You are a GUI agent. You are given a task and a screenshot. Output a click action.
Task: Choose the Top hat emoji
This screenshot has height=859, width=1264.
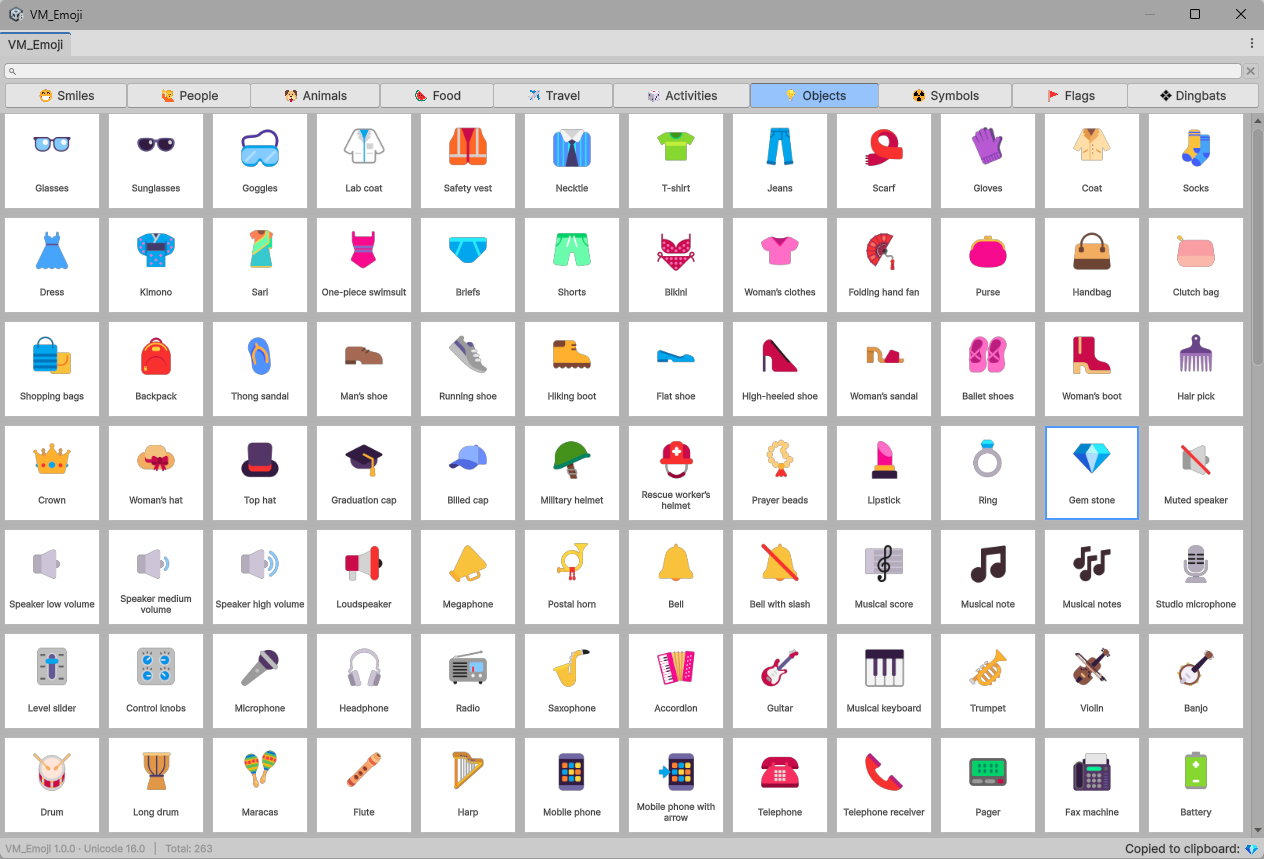point(260,473)
